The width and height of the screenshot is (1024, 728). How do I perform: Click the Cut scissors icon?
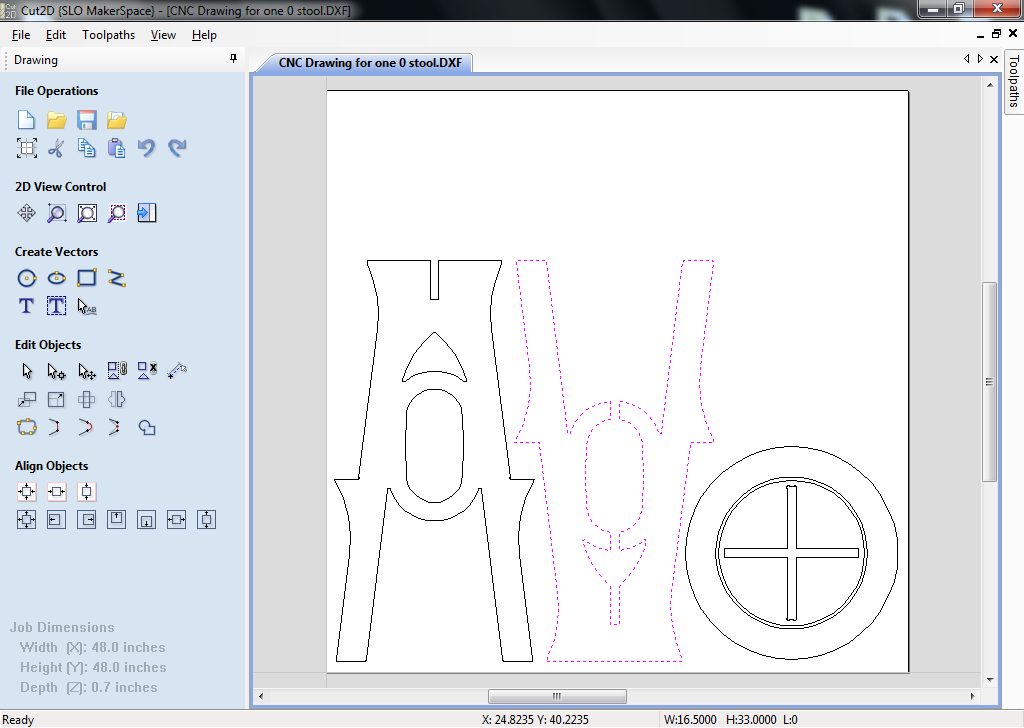point(56,148)
